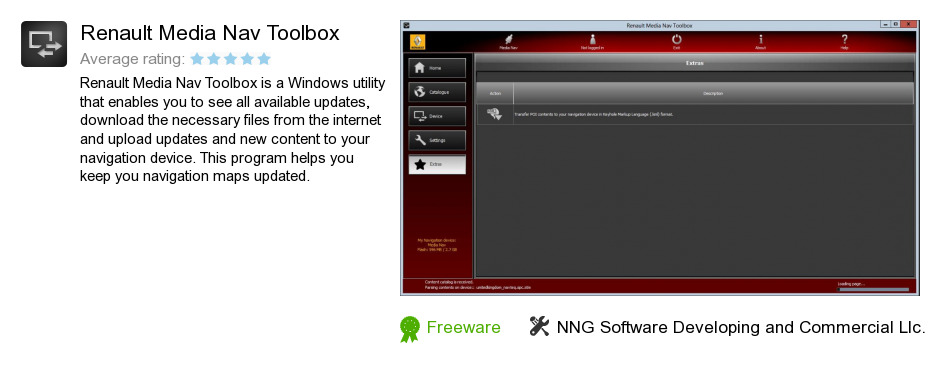Open the Catalogue sidebar button
The width and height of the screenshot is (940, 373).
[x=437, y=92]
